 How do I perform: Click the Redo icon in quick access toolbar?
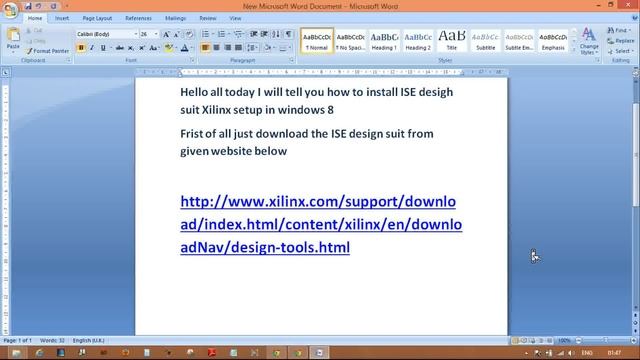53,6
